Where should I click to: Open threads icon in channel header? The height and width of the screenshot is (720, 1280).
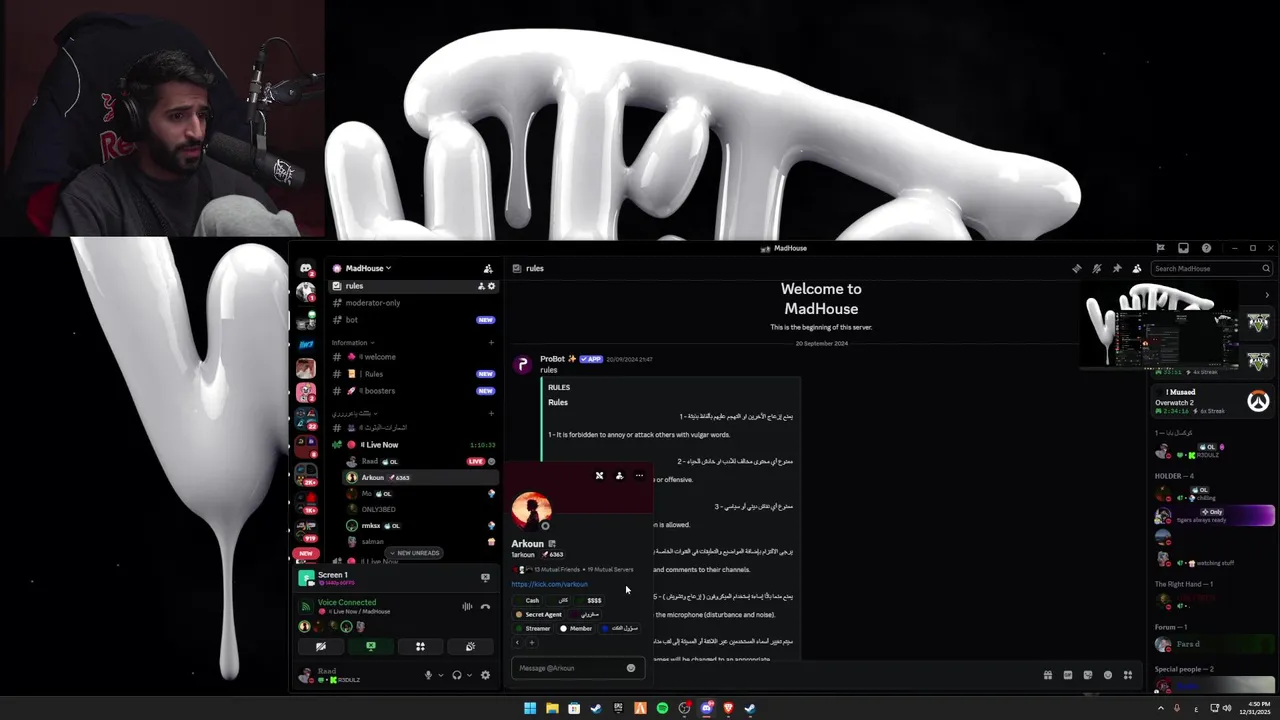[x=1076, y=268]
